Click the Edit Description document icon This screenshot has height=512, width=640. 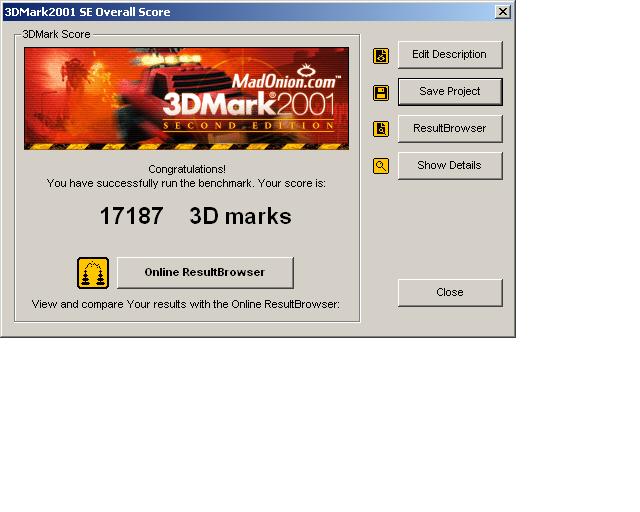tap(380, 55)
